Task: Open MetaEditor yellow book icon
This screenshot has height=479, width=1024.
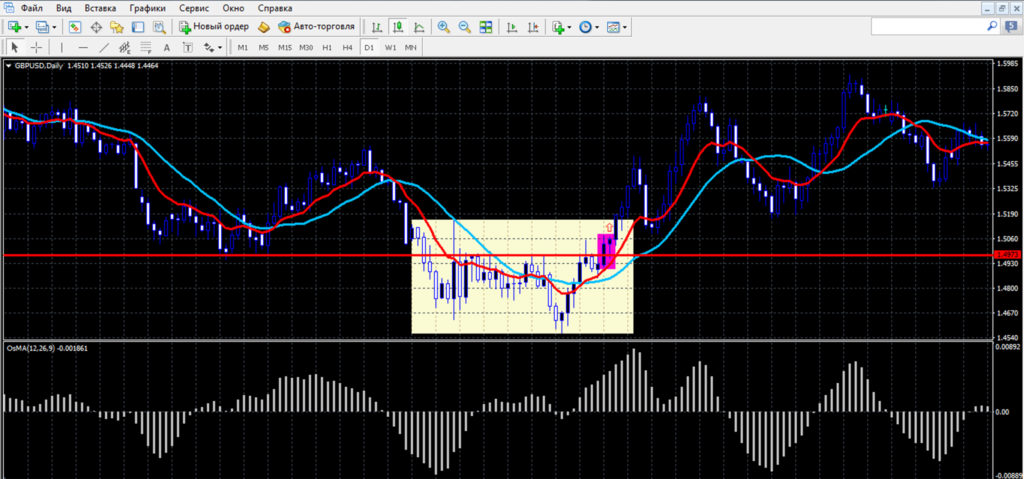Action: (263, 27)
